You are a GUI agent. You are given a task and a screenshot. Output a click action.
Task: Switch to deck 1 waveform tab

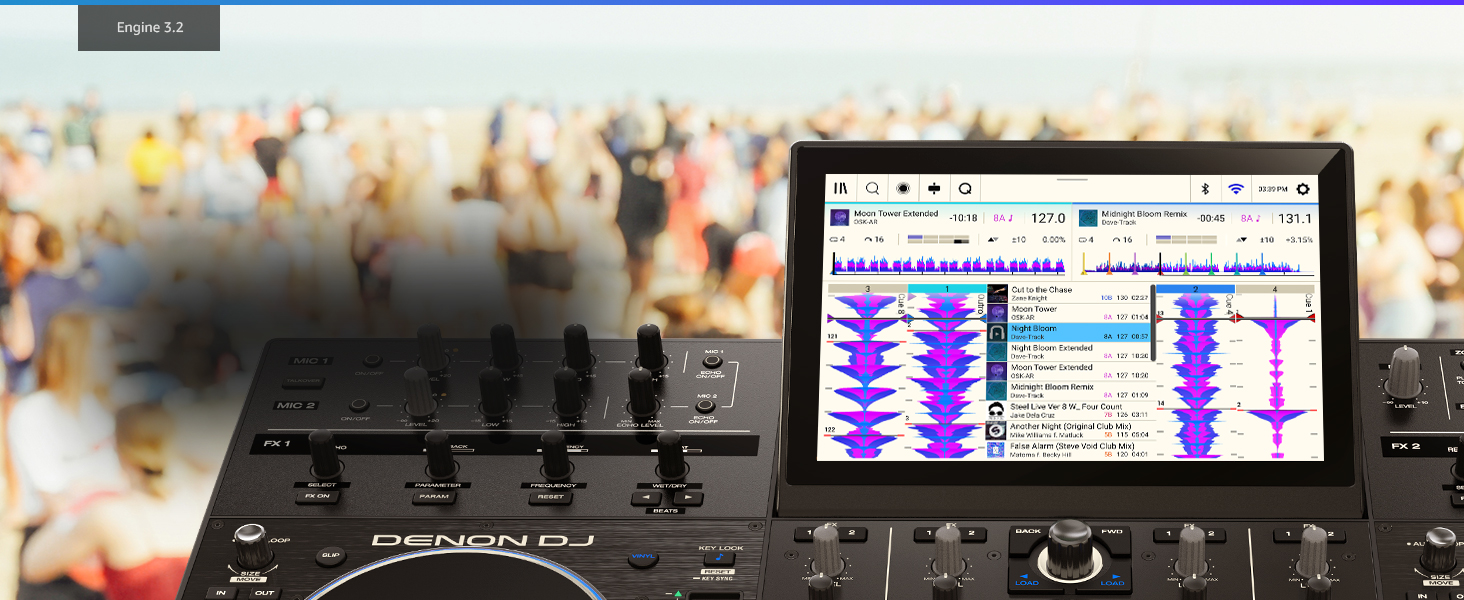[x=947, y=289]
